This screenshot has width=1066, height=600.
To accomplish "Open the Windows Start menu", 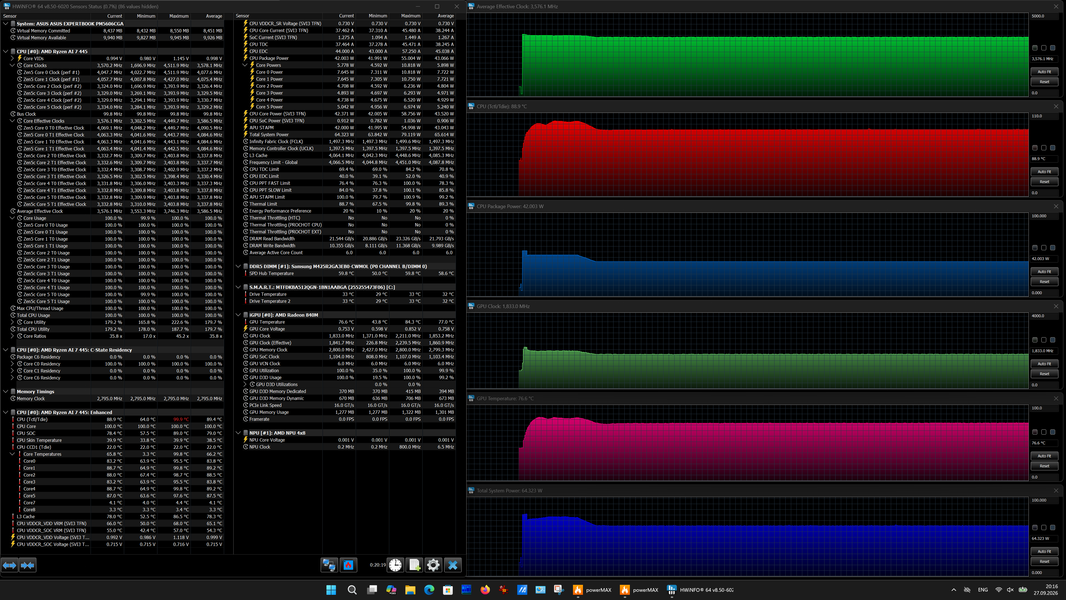I will point(331,590).
